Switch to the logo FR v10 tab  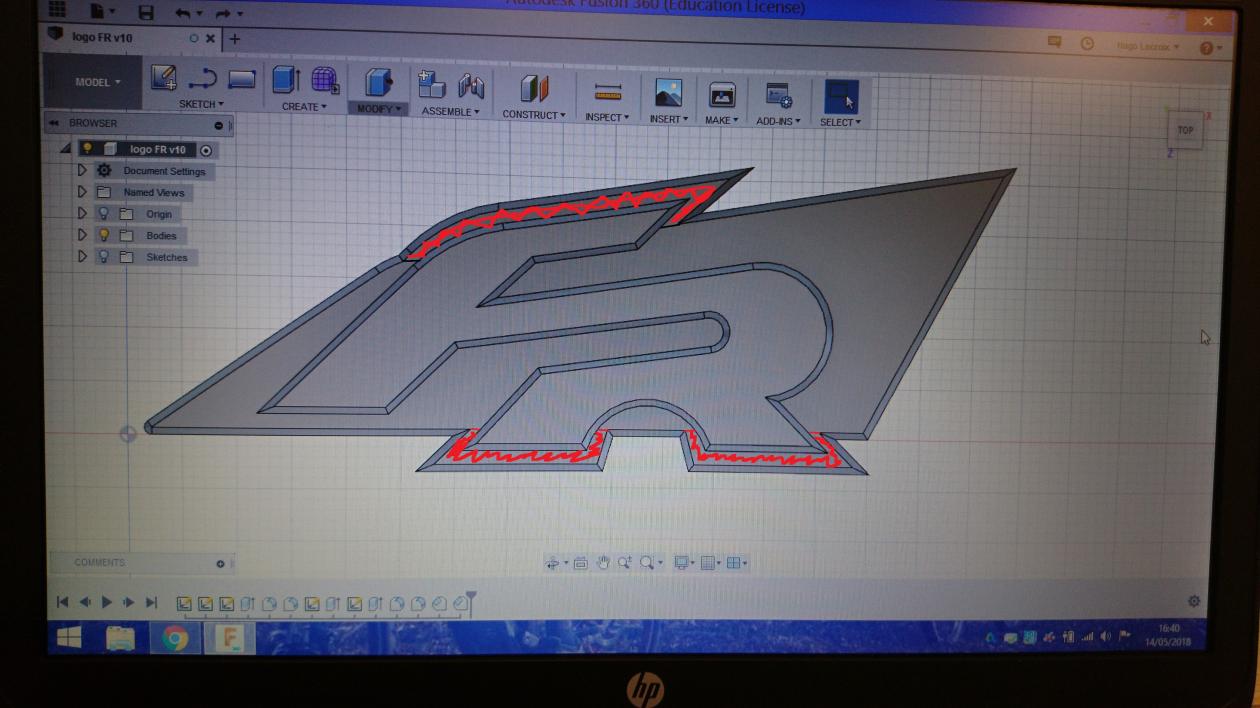point(102,38)
